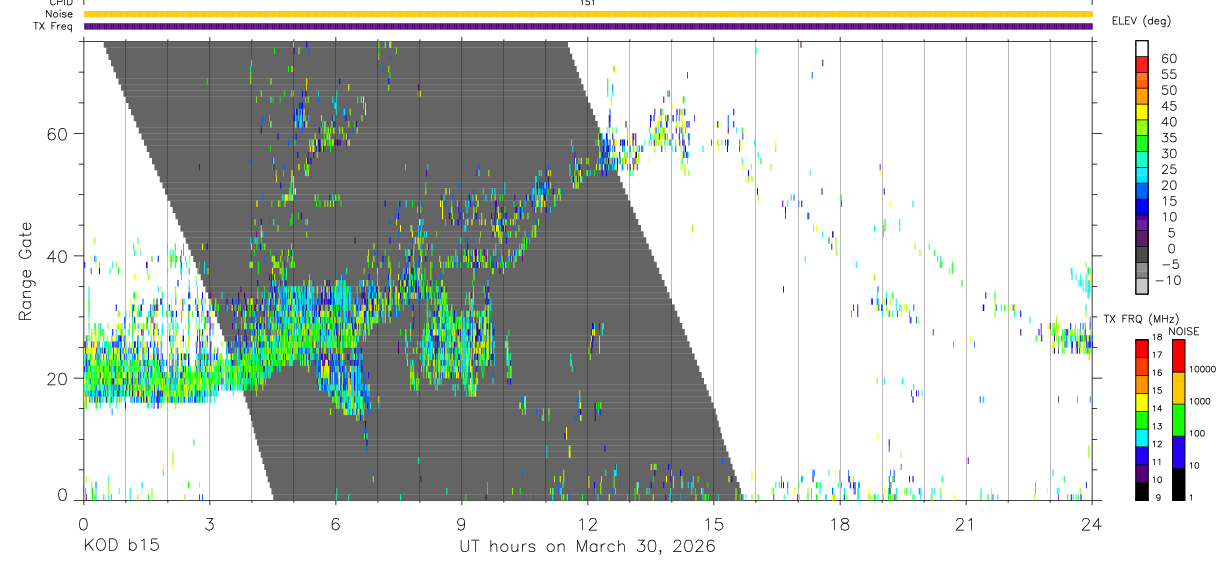Select the red segment of ELEV colorbar
The height and width of the screenshot is (567, 1228).
click(x=1142, y=64)
